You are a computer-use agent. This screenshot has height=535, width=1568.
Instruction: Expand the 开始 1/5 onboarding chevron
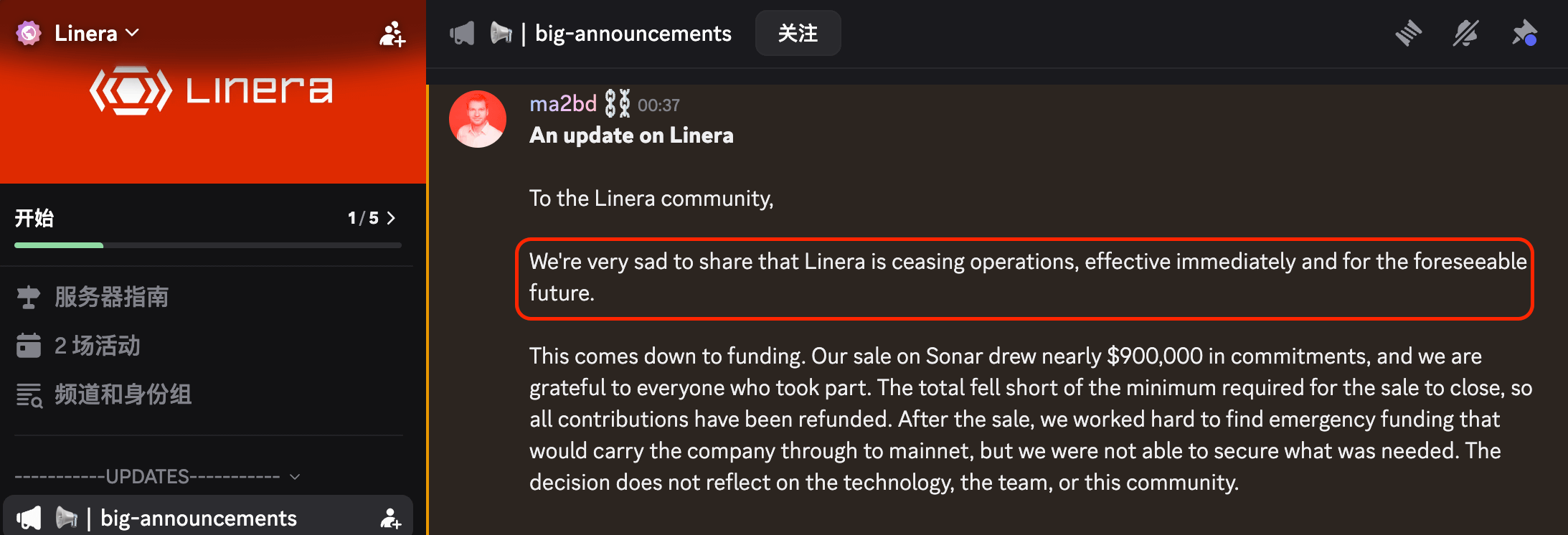pos(391,218)
